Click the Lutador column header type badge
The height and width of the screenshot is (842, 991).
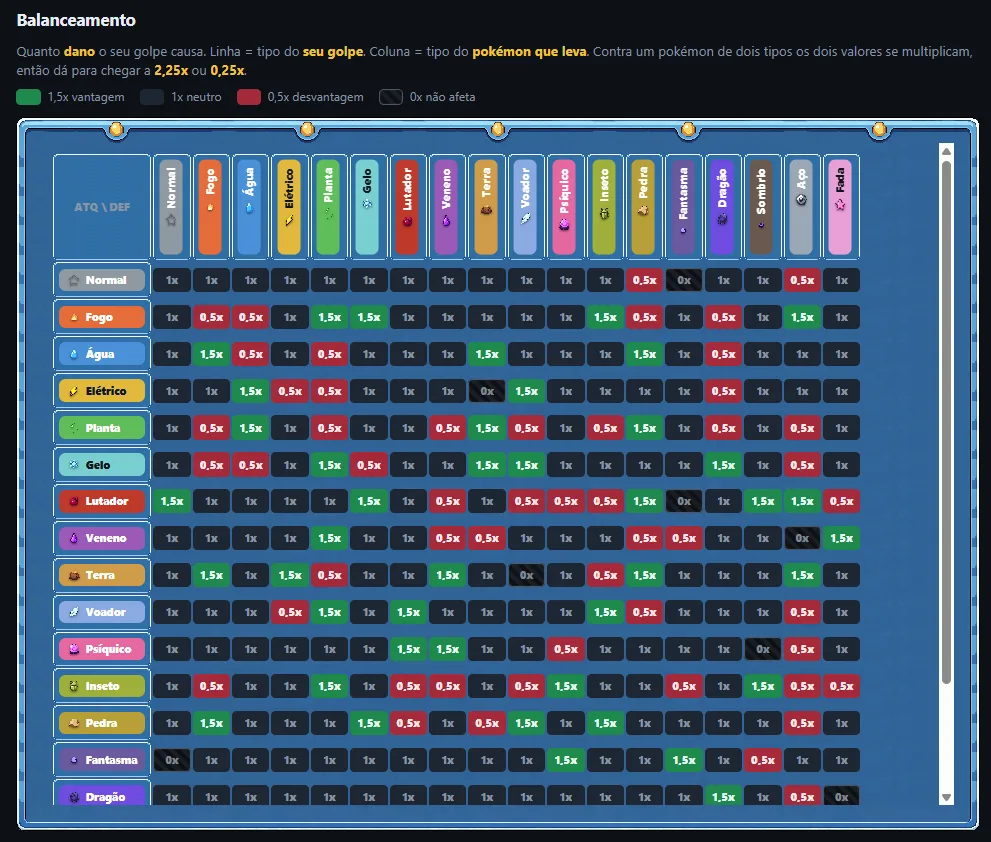click(x=408, y=207)
